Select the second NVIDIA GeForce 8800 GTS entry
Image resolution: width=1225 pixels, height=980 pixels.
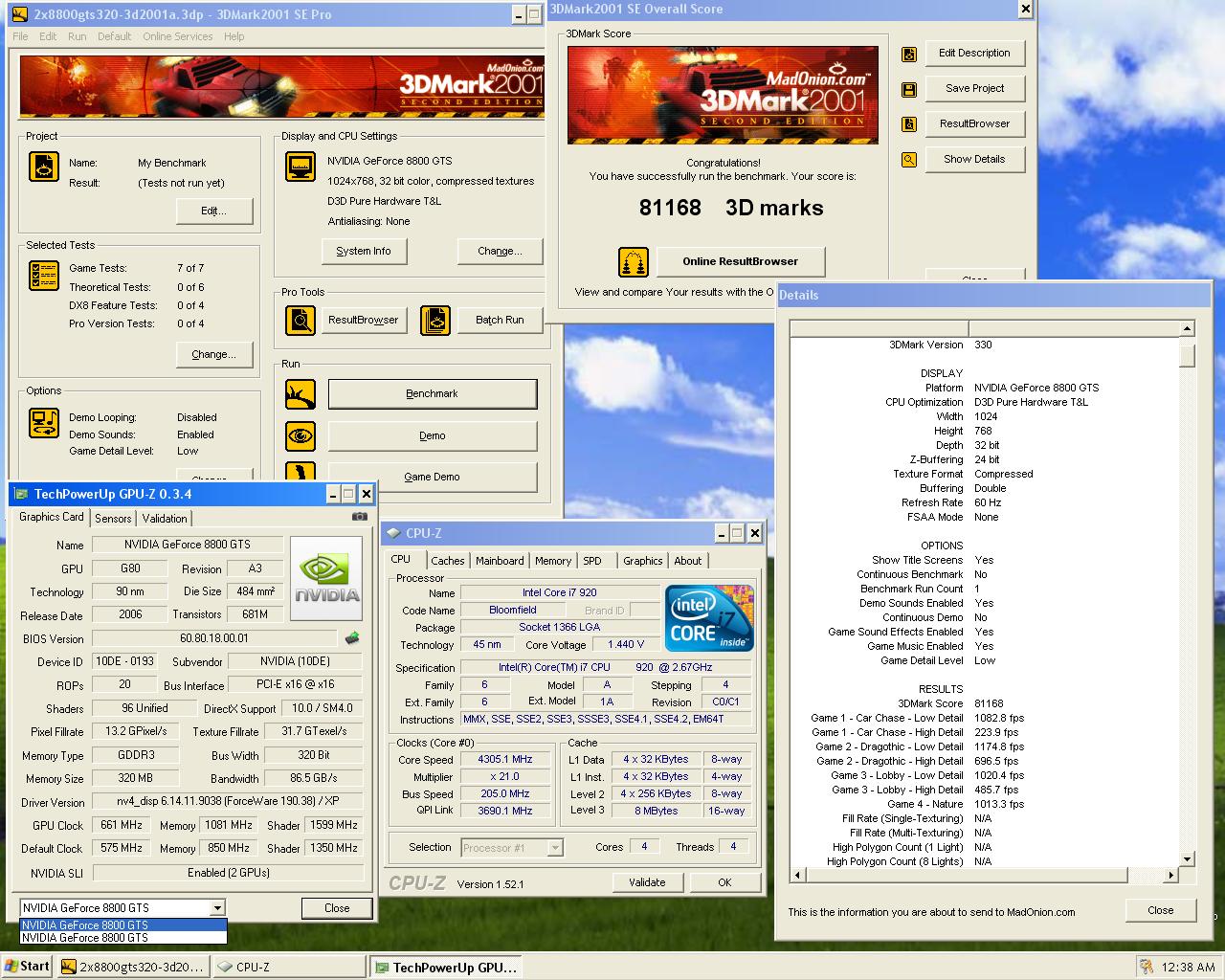[x=123, y=938]
